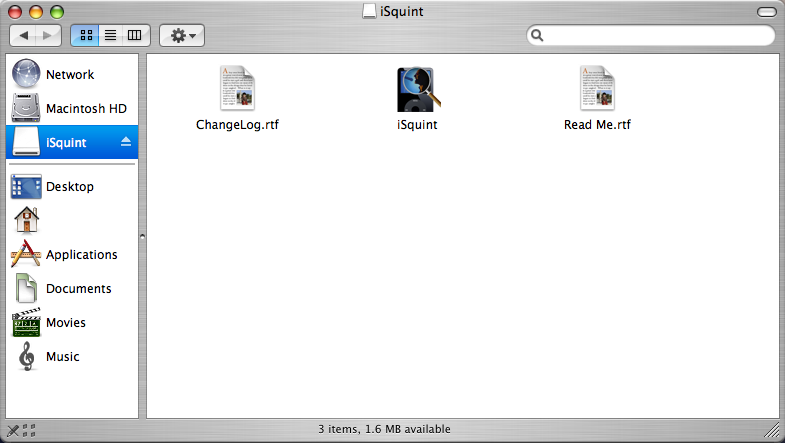This screenshot has height=443, width=785.
Task: Open the Read Me.rtf document icon
Action: click(x=597, y=88)
